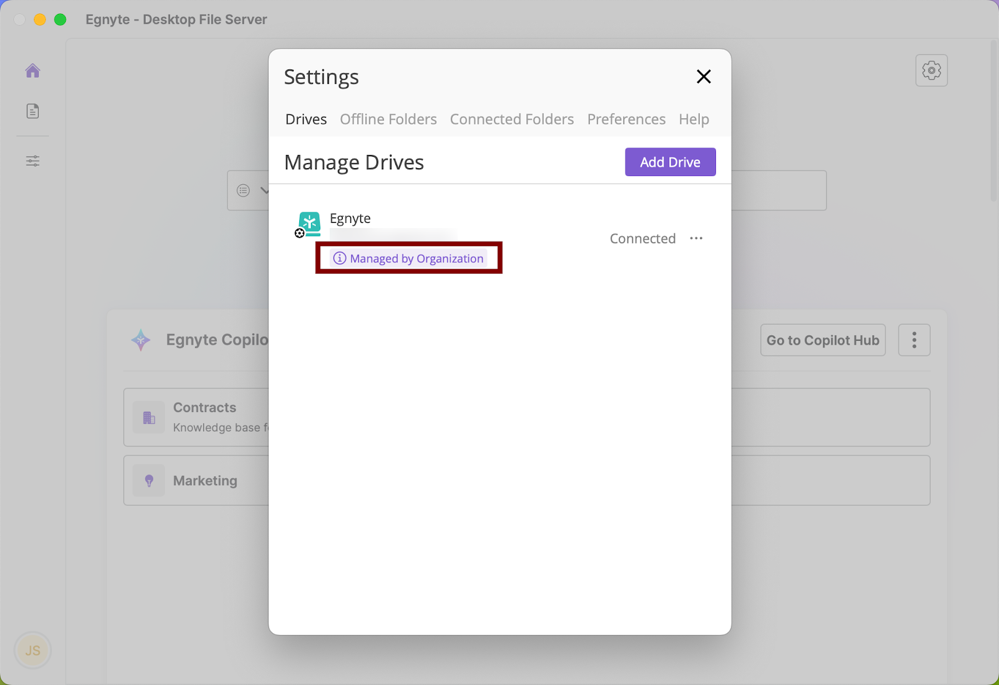999x685 pixels.
Task: Open the Files document icon in sidebar
Action: point(32,111)
